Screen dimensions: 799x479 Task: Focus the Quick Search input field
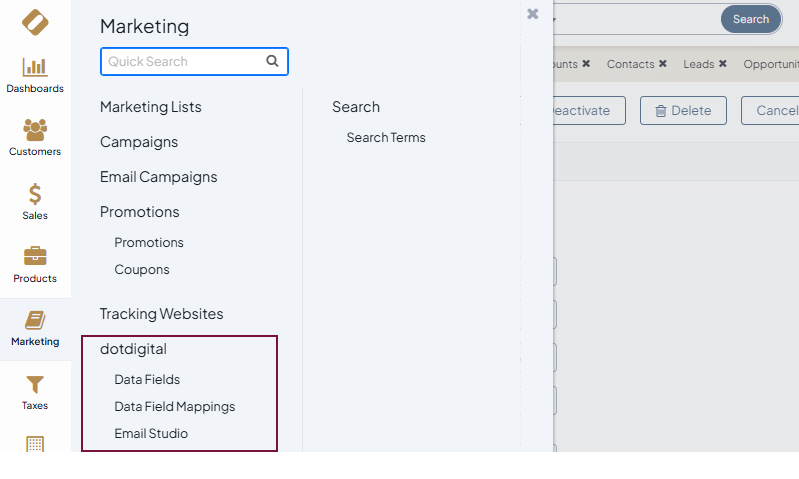click(183, 61)
